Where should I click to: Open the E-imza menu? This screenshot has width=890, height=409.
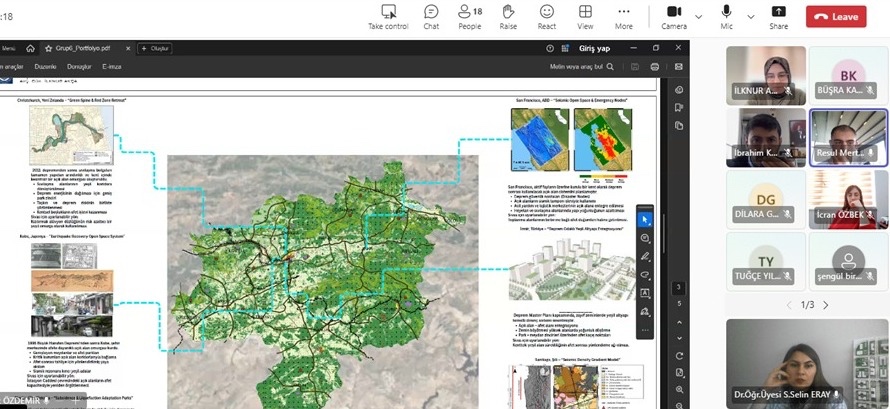click(x=112, y=67)
